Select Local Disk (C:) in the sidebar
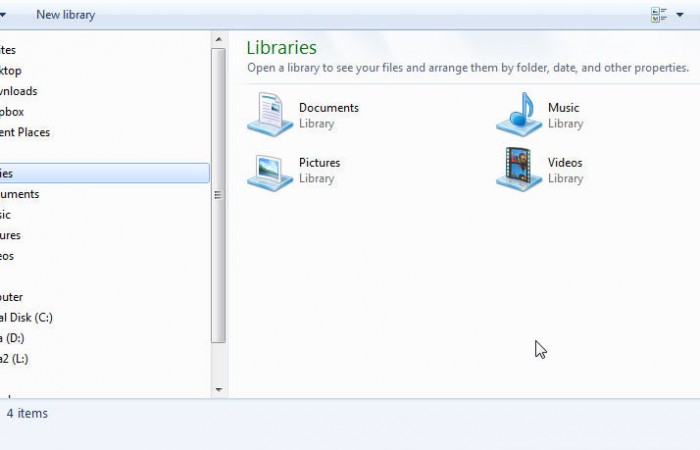 pyautogui.click(x=26, y=317)
